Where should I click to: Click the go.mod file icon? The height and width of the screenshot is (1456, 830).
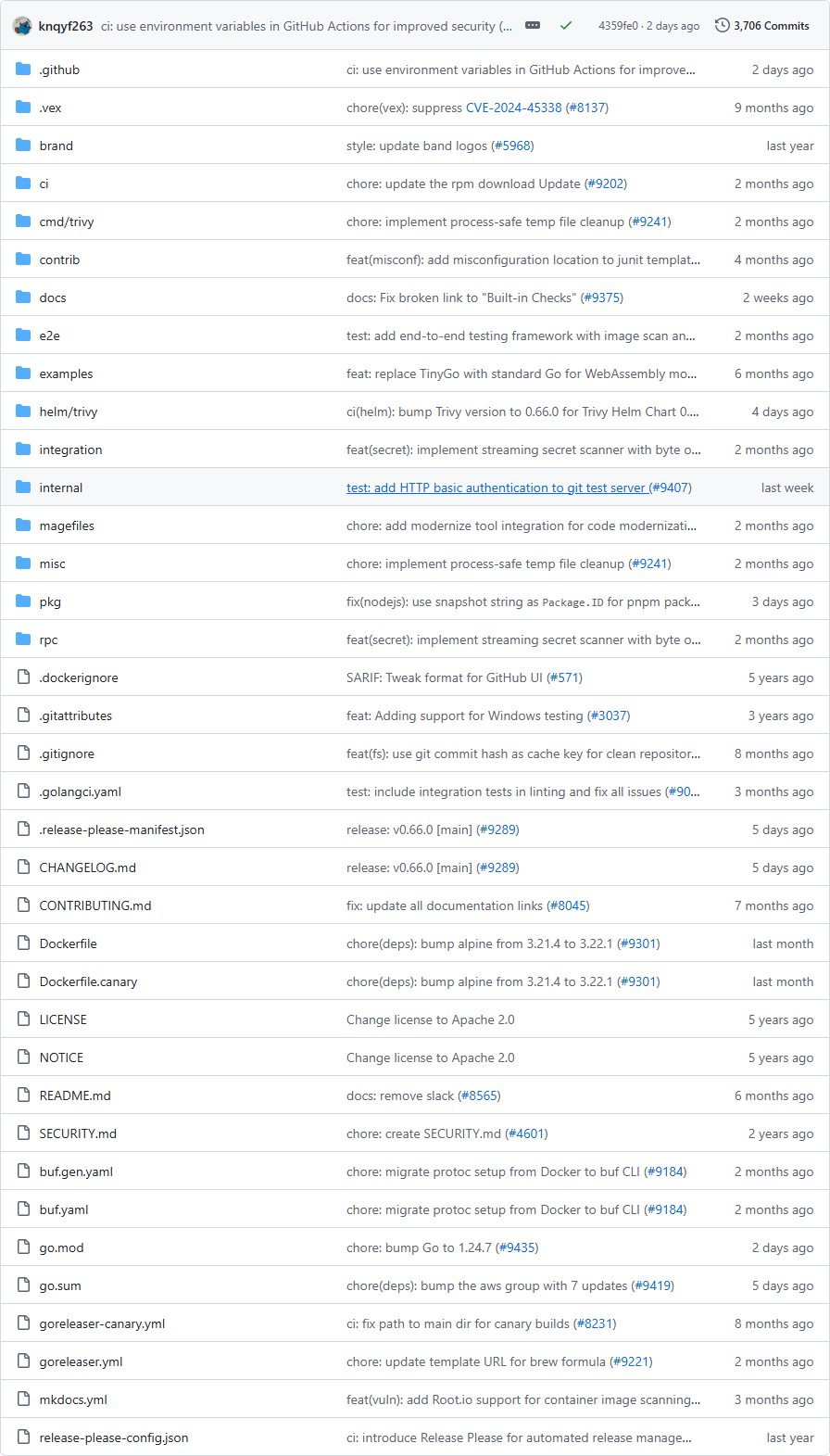(23, 1247)
